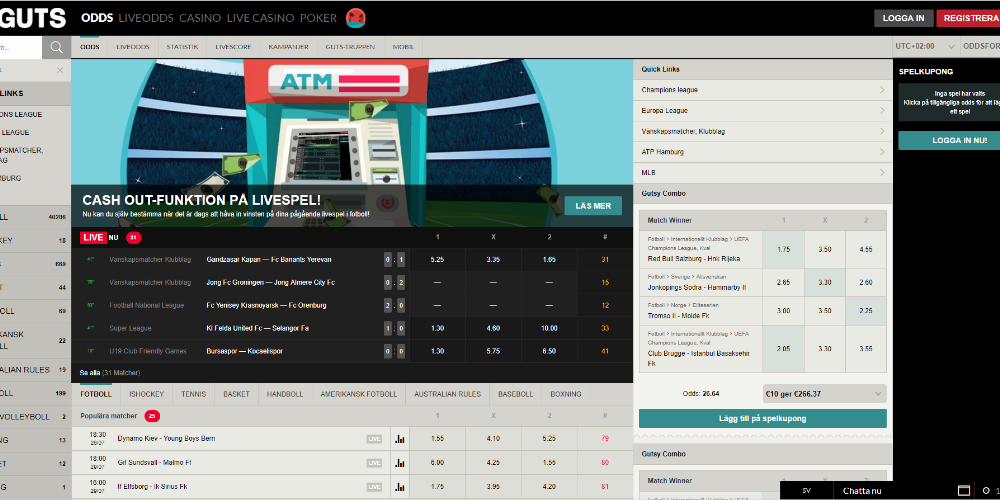Open the red promo icon beside Poker
The width and height of the screenshot is (1000, 500).
click(355, 18)
